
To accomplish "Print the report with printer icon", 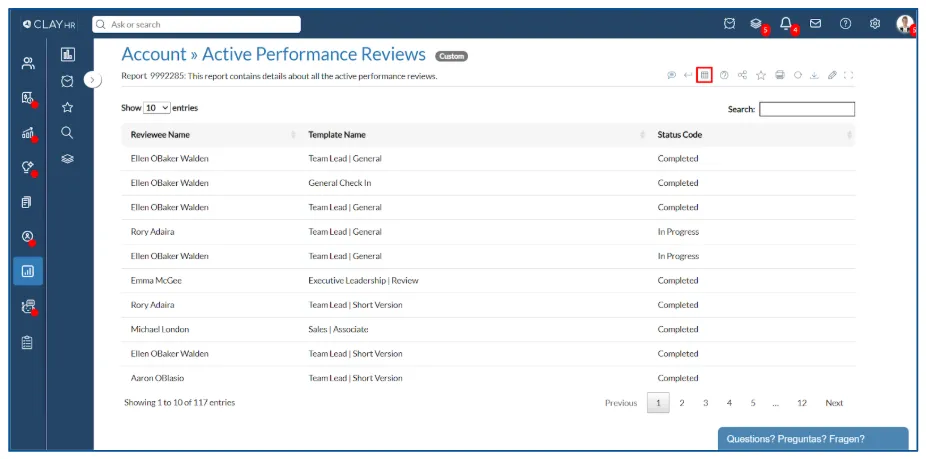I will [780, 75].
